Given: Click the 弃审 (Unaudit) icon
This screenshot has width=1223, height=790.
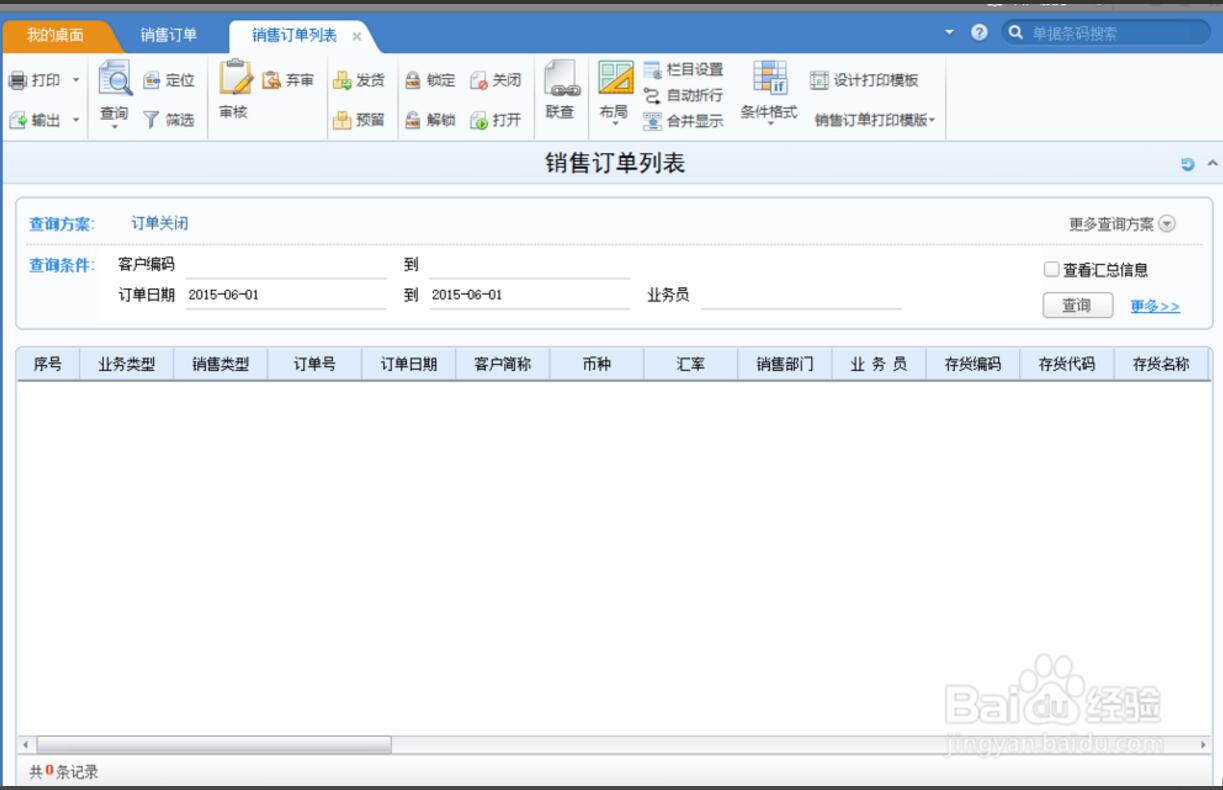Looking at the screenshot, I should pyautogui.click(x=272, y=80).
